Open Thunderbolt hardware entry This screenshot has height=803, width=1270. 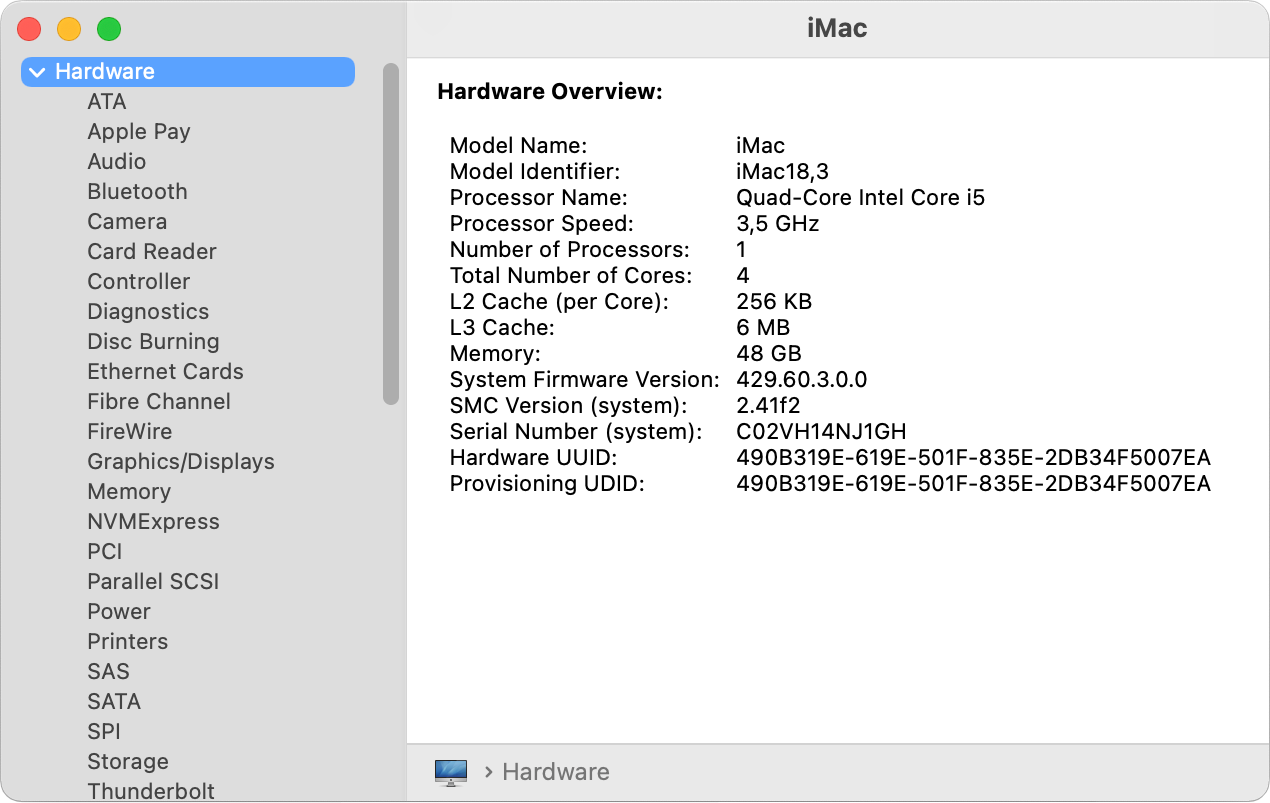coord(151,791)
